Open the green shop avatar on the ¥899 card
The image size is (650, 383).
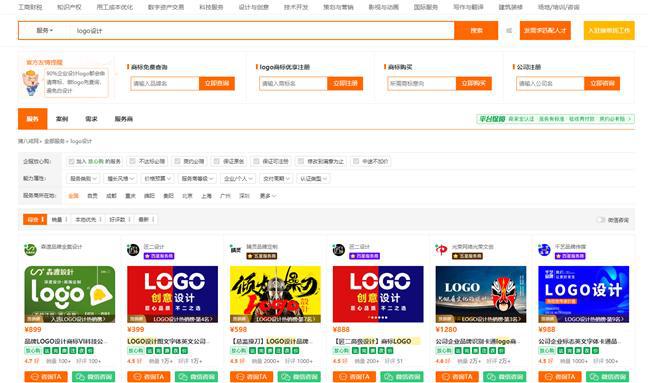30,250
